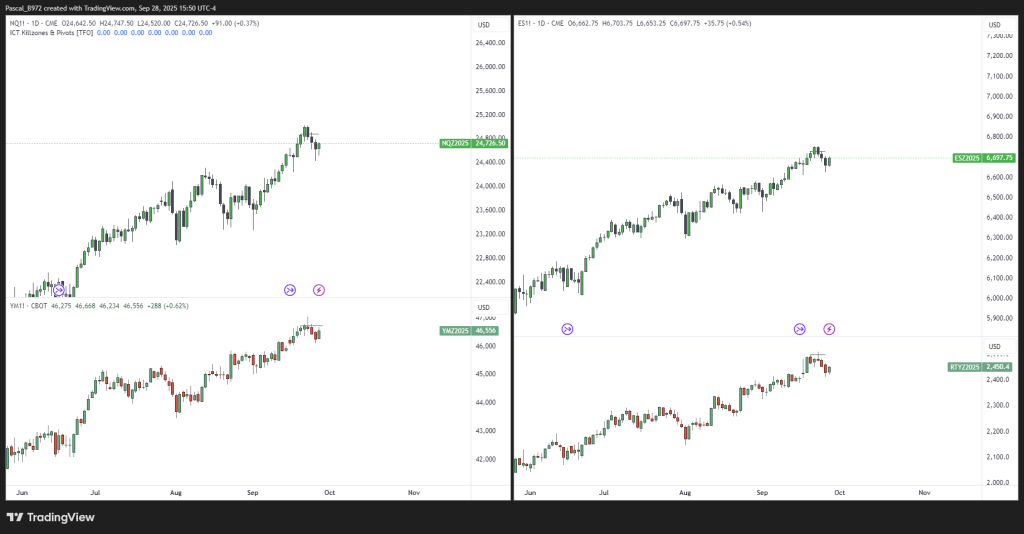Screen dimensions: 1024x534
Task: Expand USD currency selector on RTY chart
Action: tap(994, 344)
